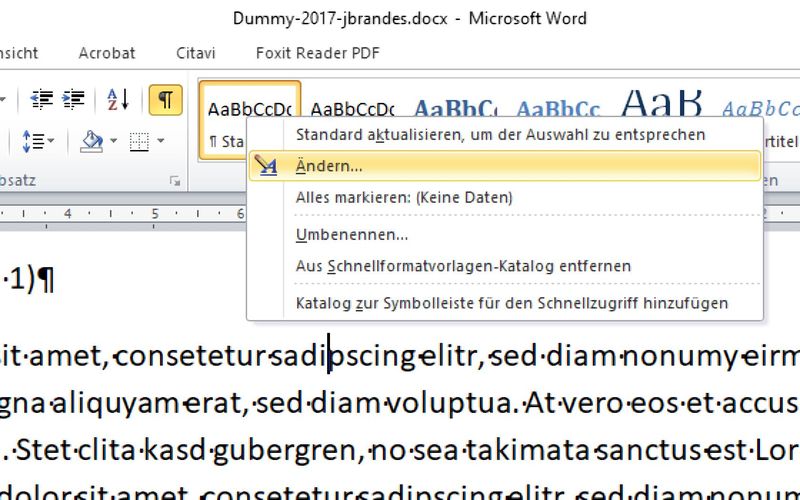Screen dimensions: 800x500
Task: Click the word 'takimata' in the document
Action: (528, 451)
